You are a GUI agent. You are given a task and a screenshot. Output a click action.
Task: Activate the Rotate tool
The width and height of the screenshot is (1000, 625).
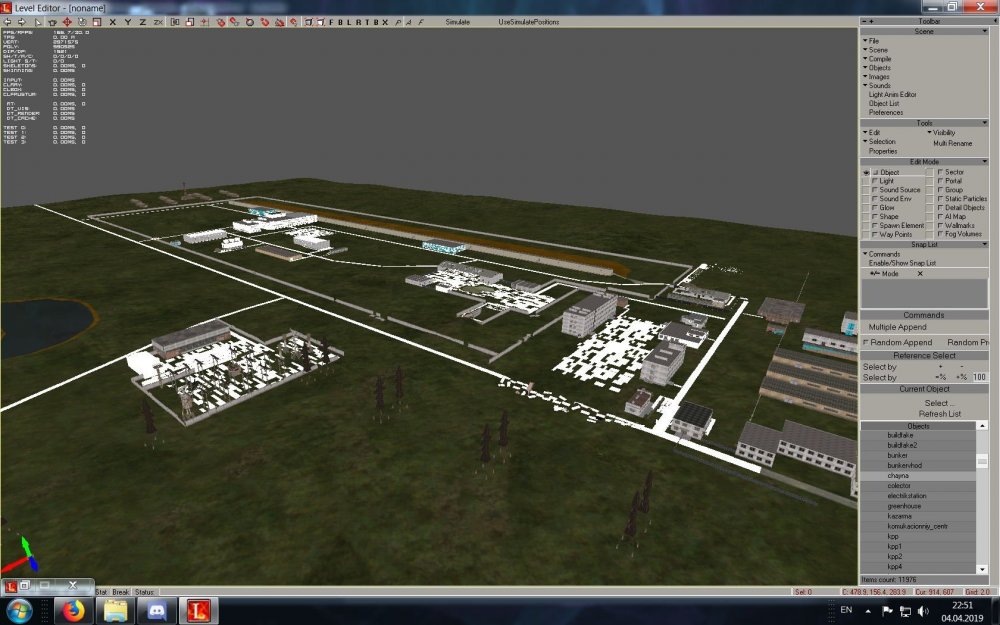(82, 22)
